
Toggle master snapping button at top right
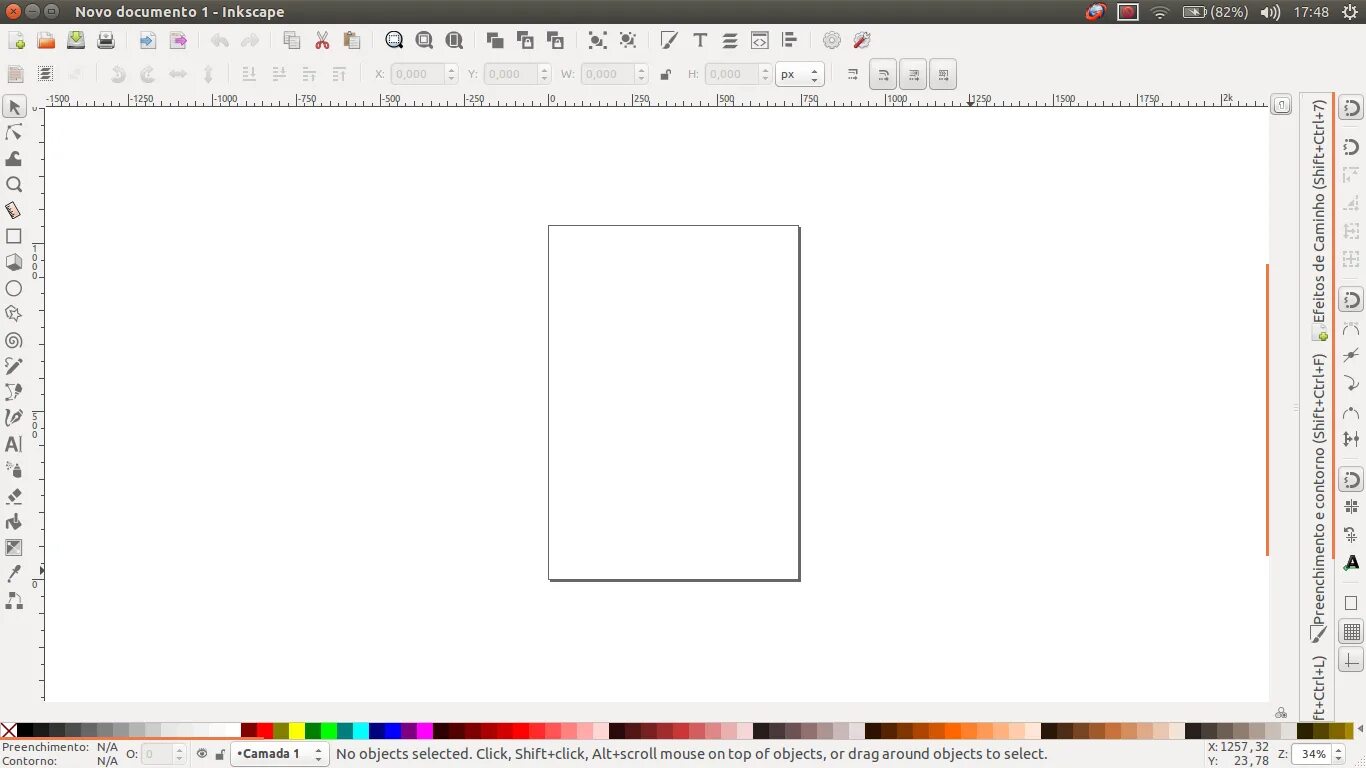coord(1351,108)
